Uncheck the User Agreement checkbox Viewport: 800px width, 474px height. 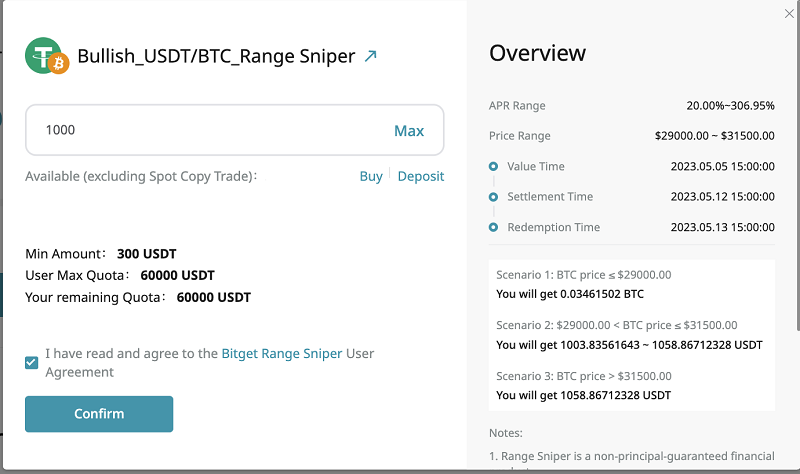click(x=32, y=363)
